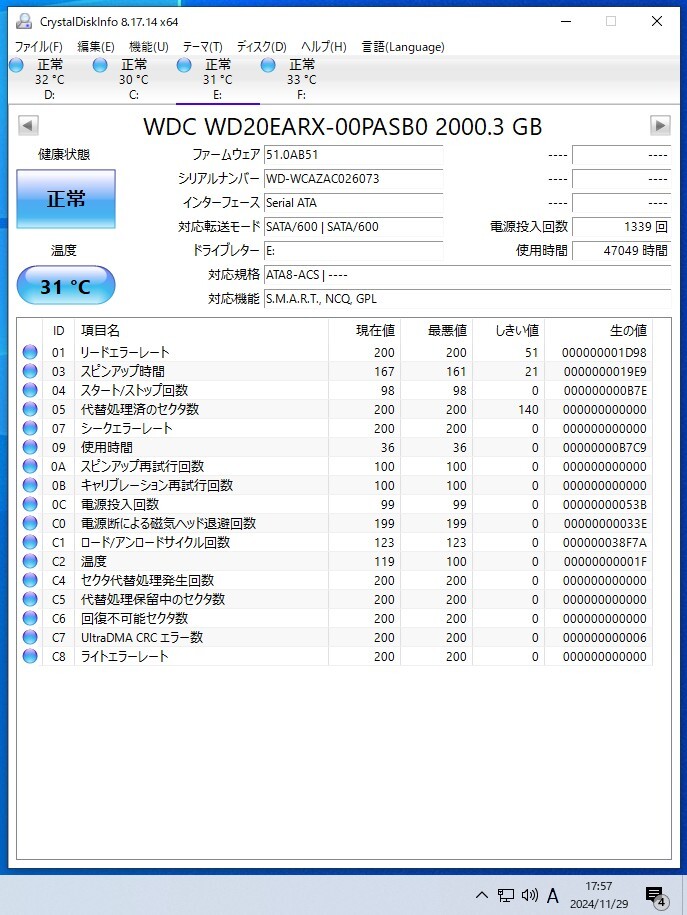Screen dimensions: 687x915
Task: Click the IME input mode A indicator
Action: click(553, 895)
